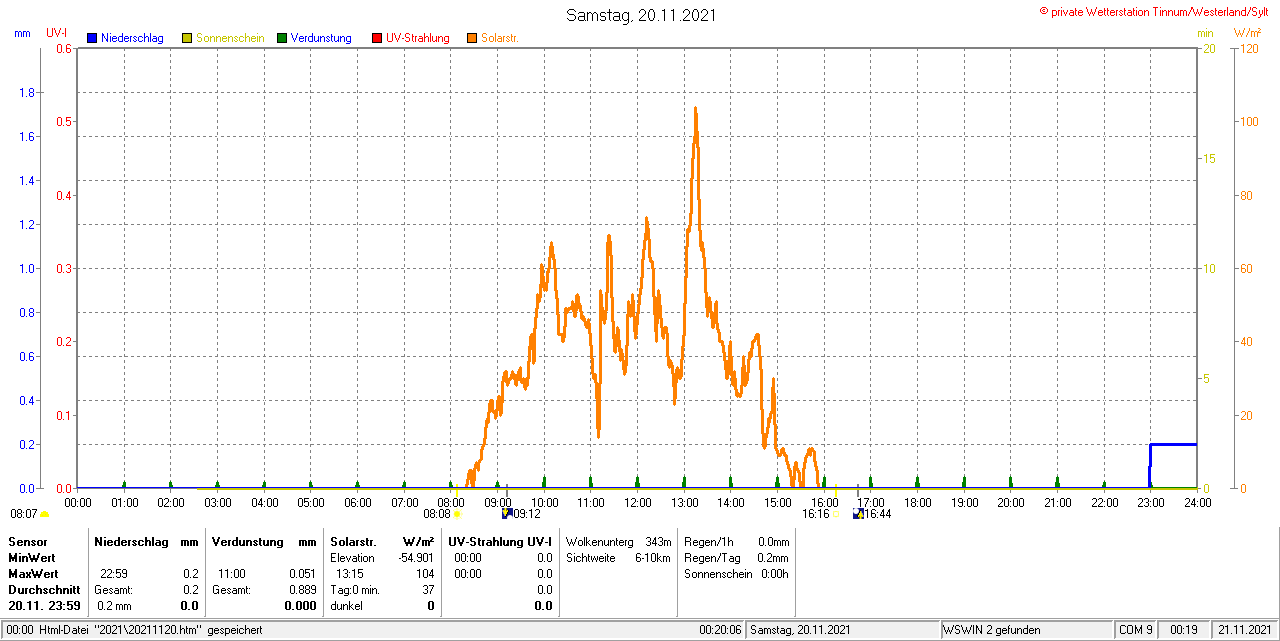
Task: Click the yellow Sonnenschein legend swatch
Action: pos(187,38)
